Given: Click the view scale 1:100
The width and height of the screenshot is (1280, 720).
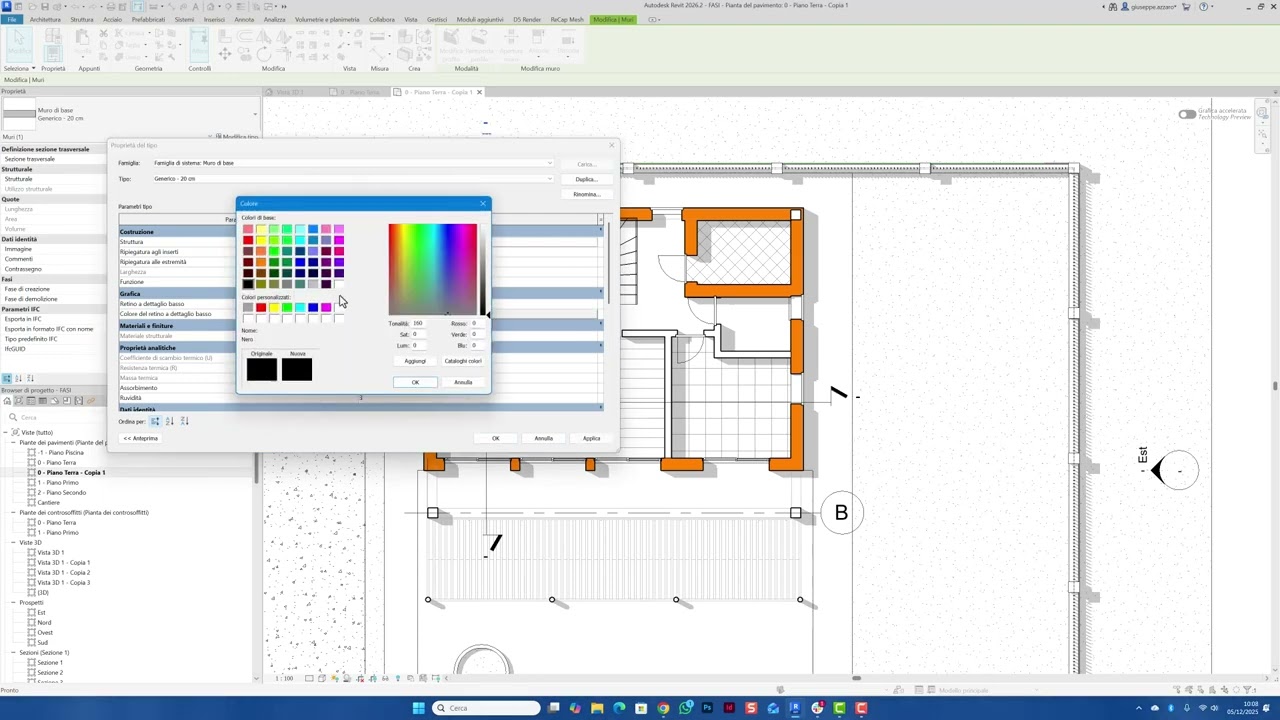Looking at the screenshot, I should tap(285, 678).
